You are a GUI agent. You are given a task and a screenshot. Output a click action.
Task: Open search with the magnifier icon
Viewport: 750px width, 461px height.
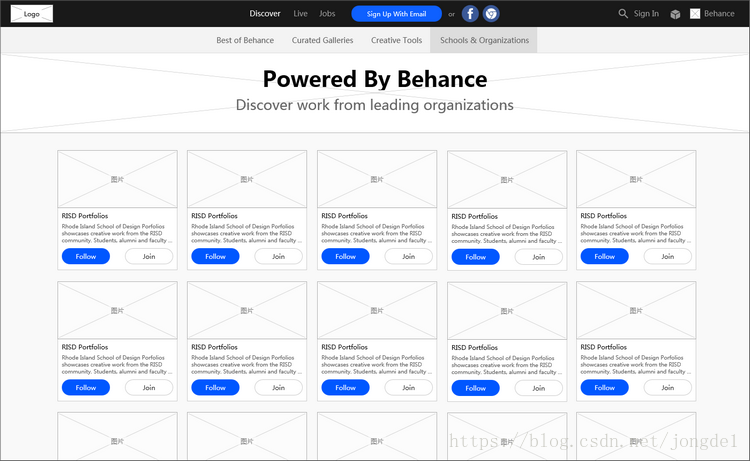point(623,13)
